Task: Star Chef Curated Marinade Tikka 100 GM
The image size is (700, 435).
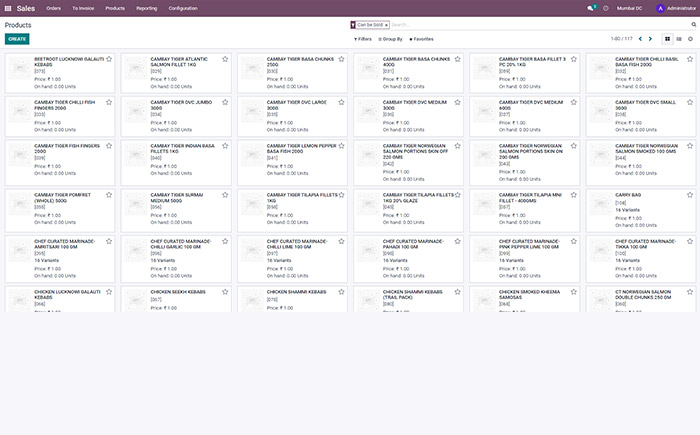Action: [690, 241]
